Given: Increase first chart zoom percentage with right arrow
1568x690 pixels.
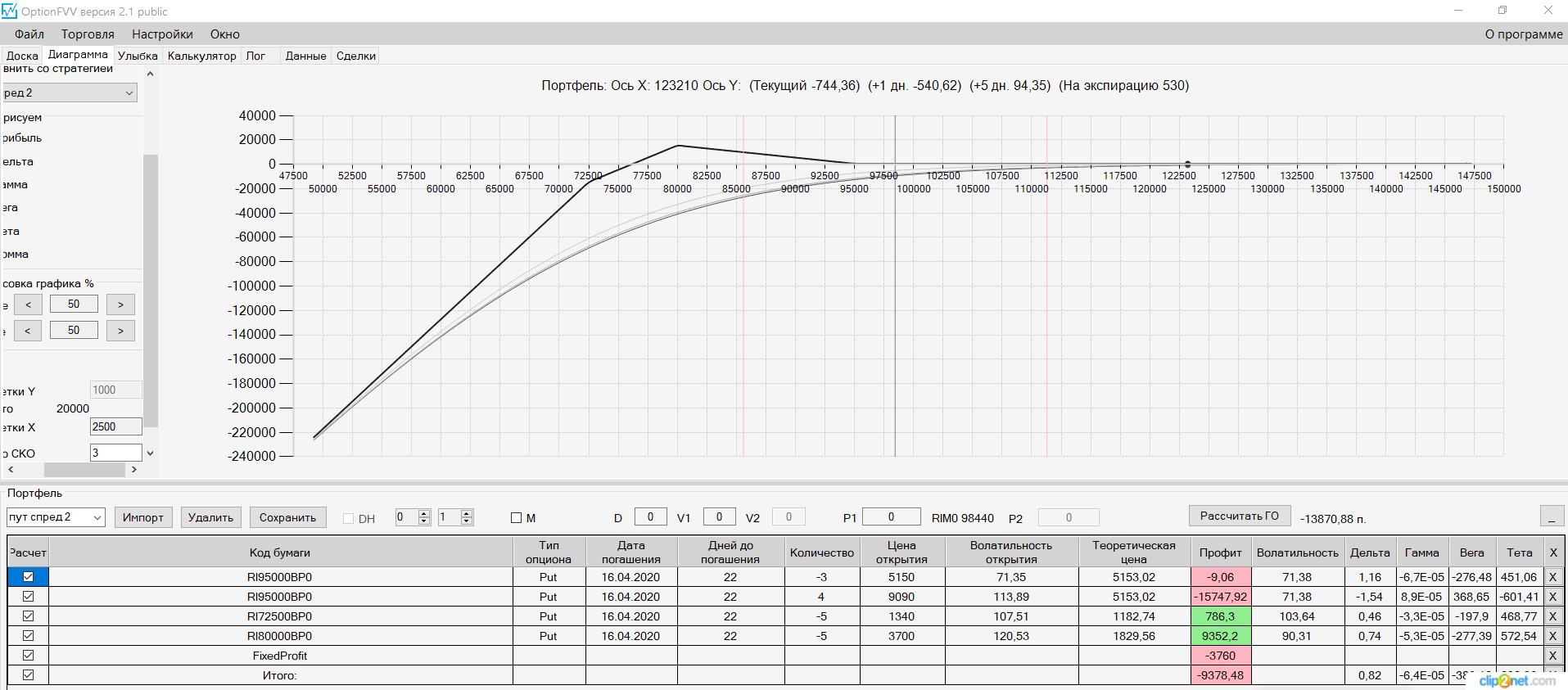Looking at the screenshot, I should click(x=120, y=304).
